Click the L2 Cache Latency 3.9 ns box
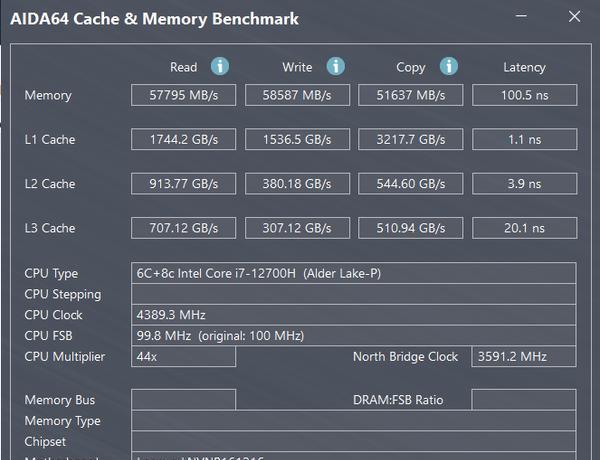This screenshot has height=460, width=600. (525, 184)
